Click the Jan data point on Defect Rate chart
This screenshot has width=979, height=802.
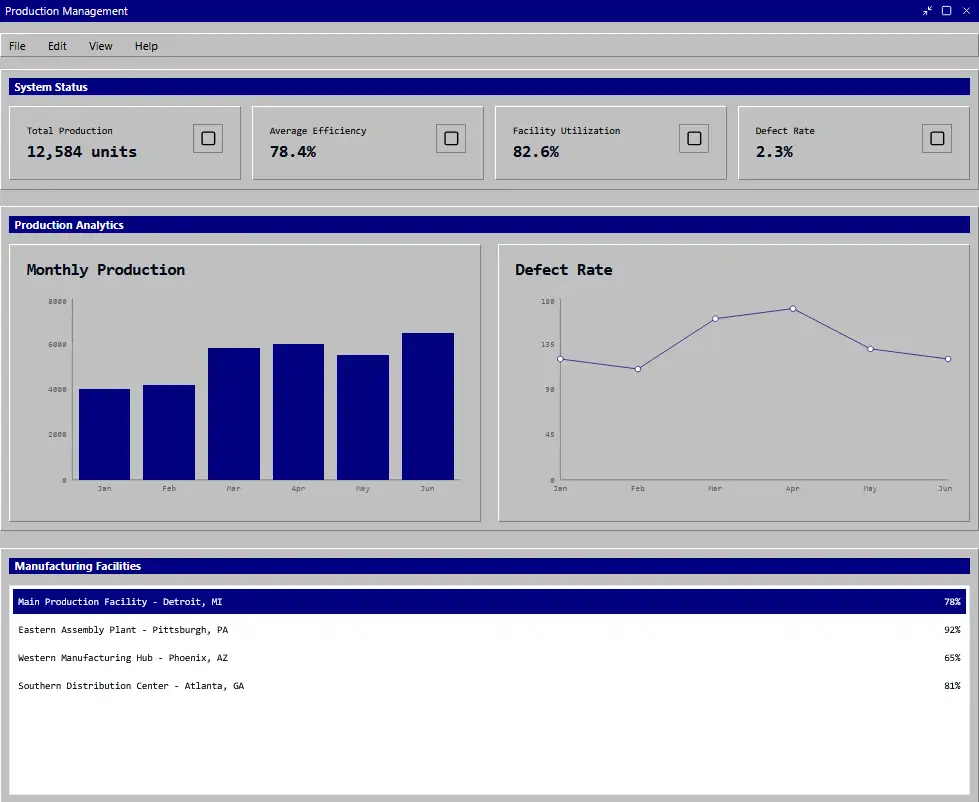coord(560,359)
